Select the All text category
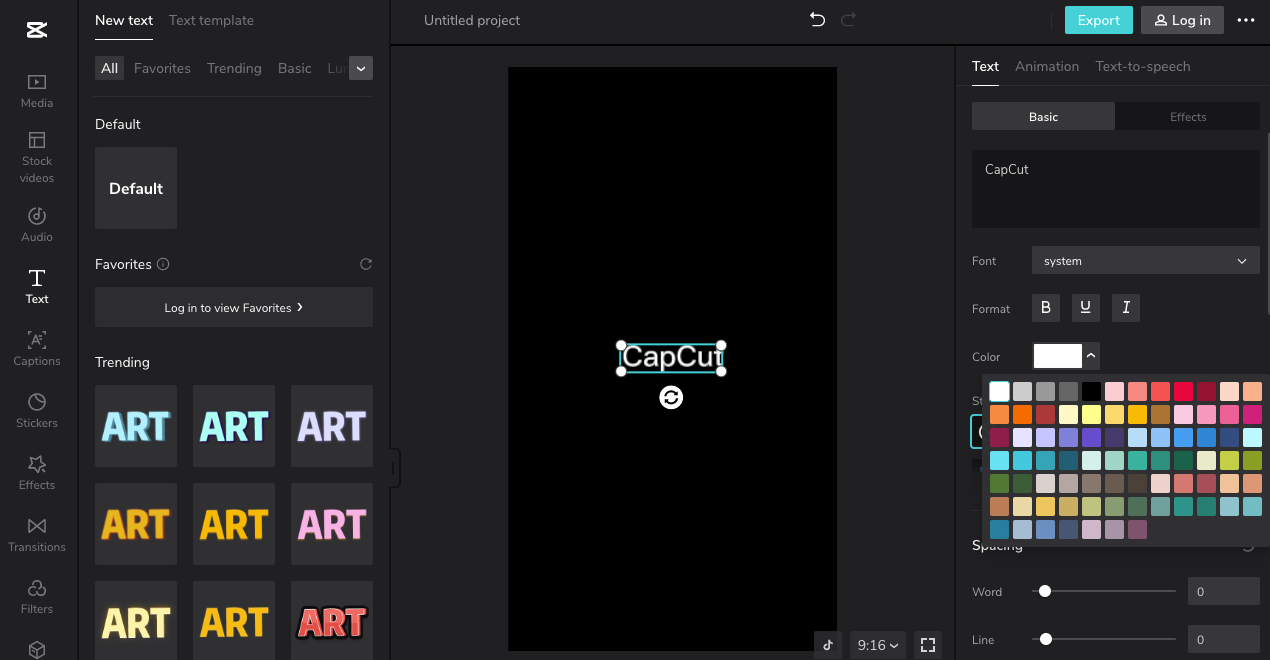The height and width of the screenshot is (660, 1270). [109, 68]
